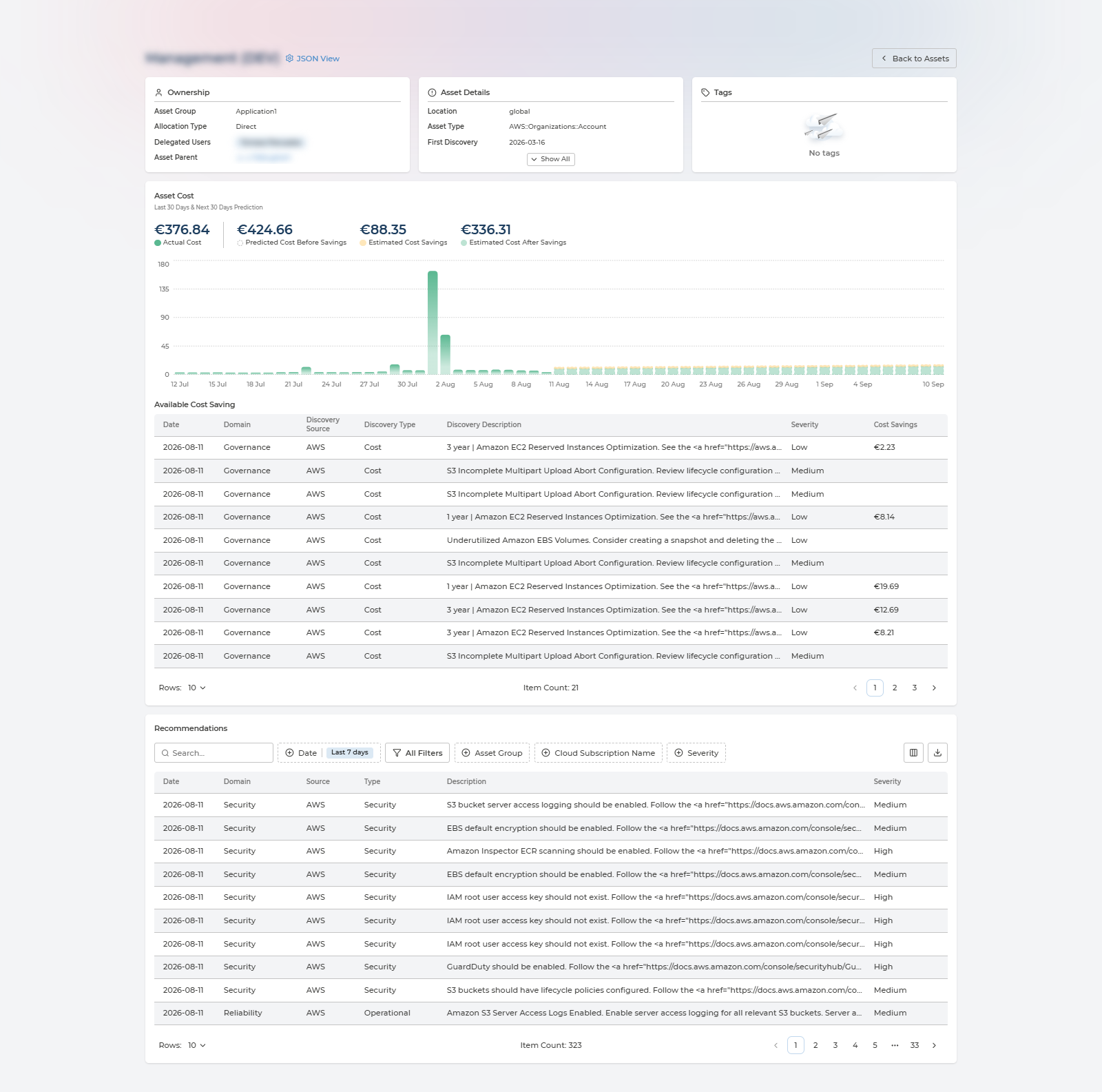Click the JSON View gear icon
Image resolution: width=1102 pixels, height=1092 pixels.
coord(290,59)
